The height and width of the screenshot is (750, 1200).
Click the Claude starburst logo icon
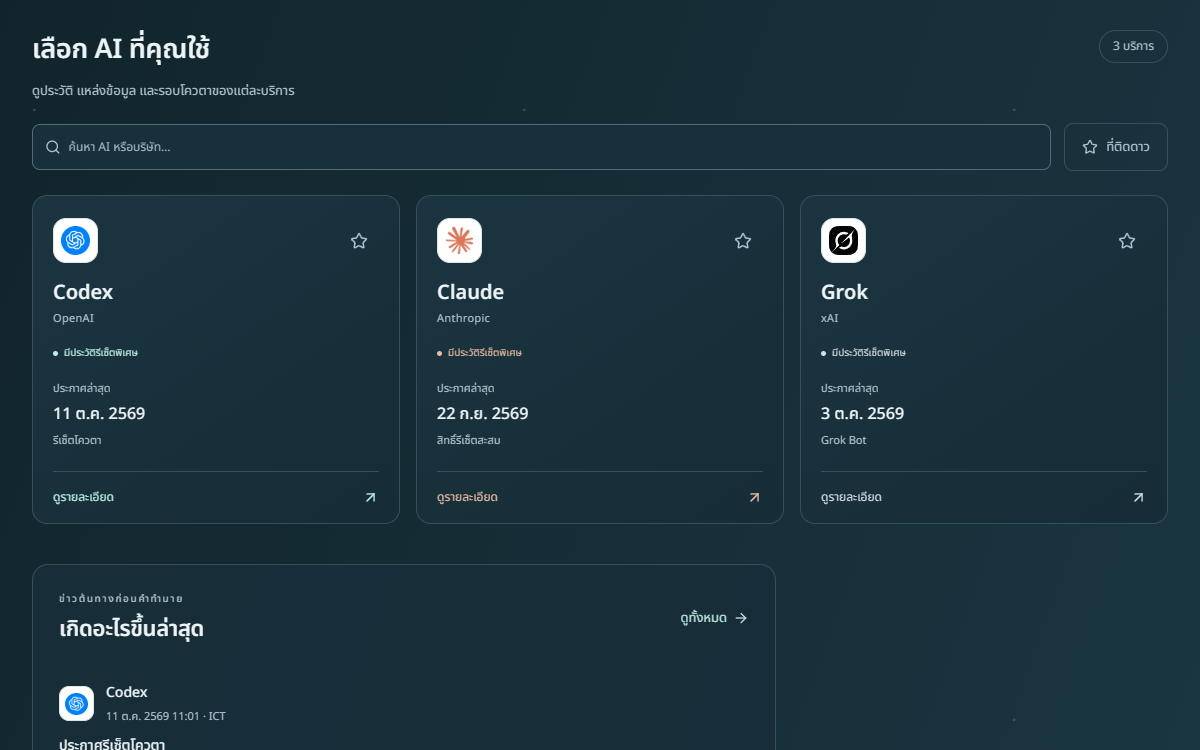pos(459,240)
